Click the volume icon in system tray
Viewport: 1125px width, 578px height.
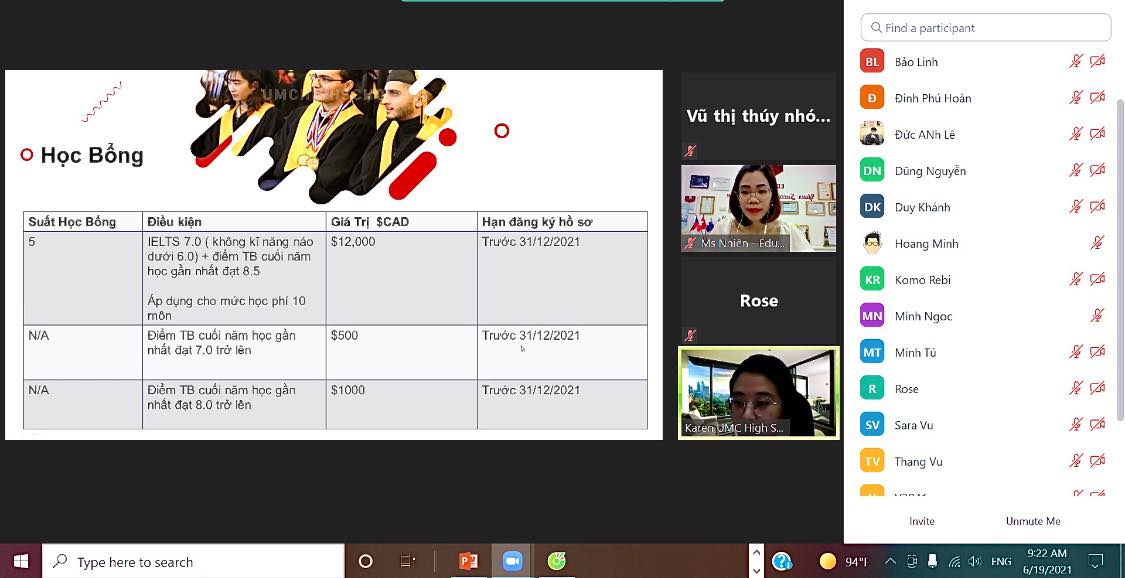(x=974, y=561)
